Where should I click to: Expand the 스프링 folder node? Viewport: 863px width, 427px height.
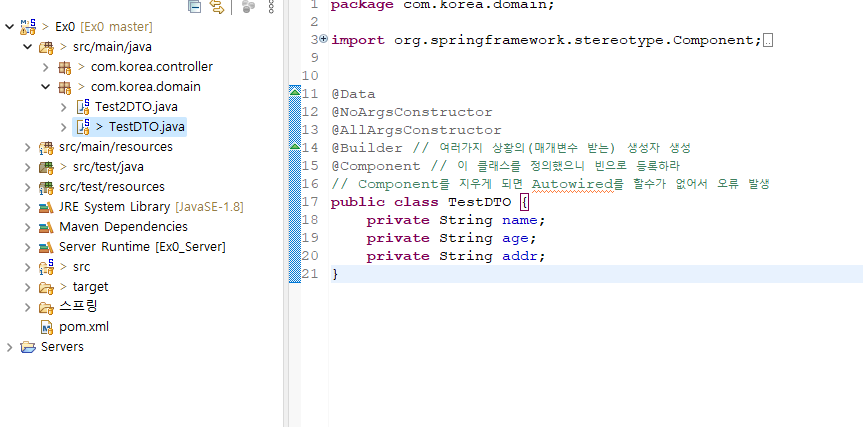click(28, 307)
